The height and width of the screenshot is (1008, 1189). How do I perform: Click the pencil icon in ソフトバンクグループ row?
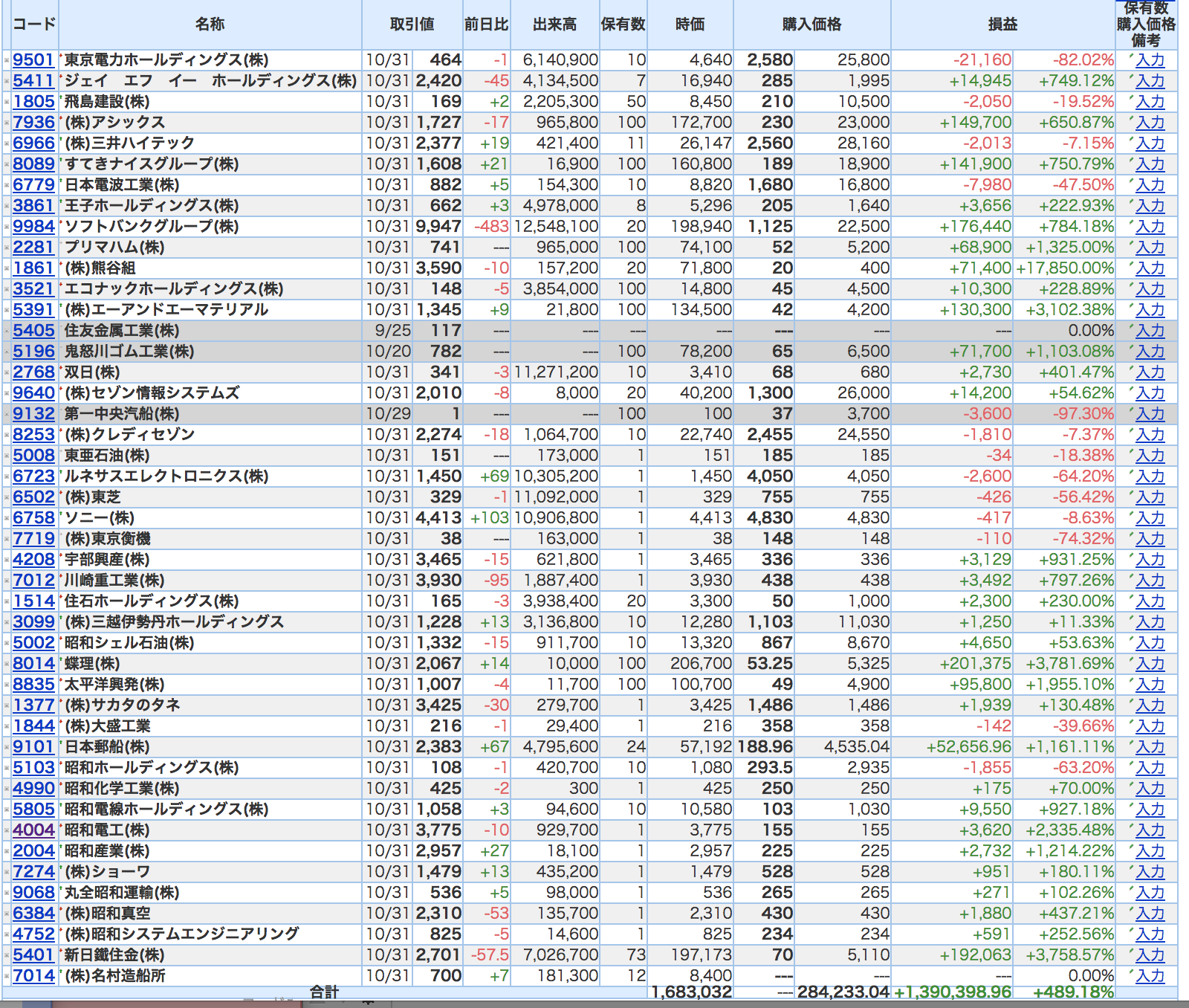(x=1130, y=223)
